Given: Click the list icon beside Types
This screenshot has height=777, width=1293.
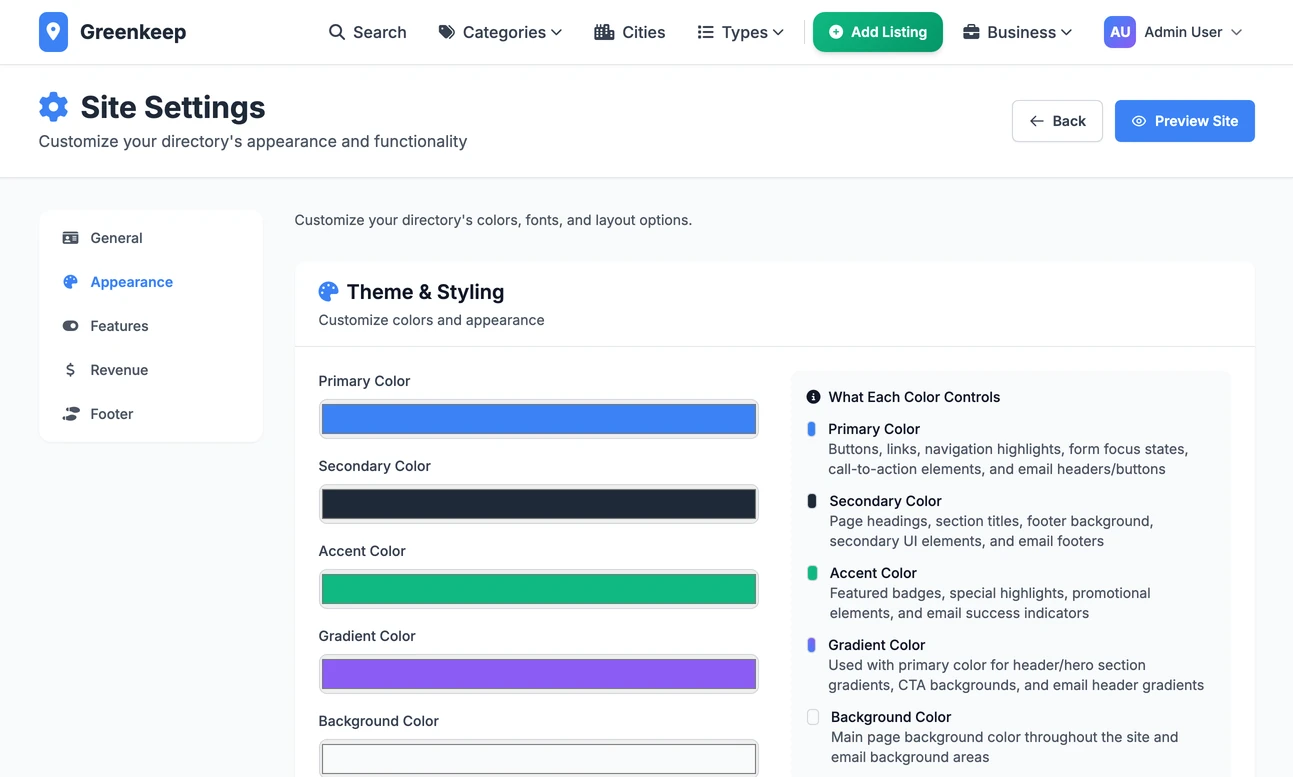Looking at the screenshot, I should point(705,32).
